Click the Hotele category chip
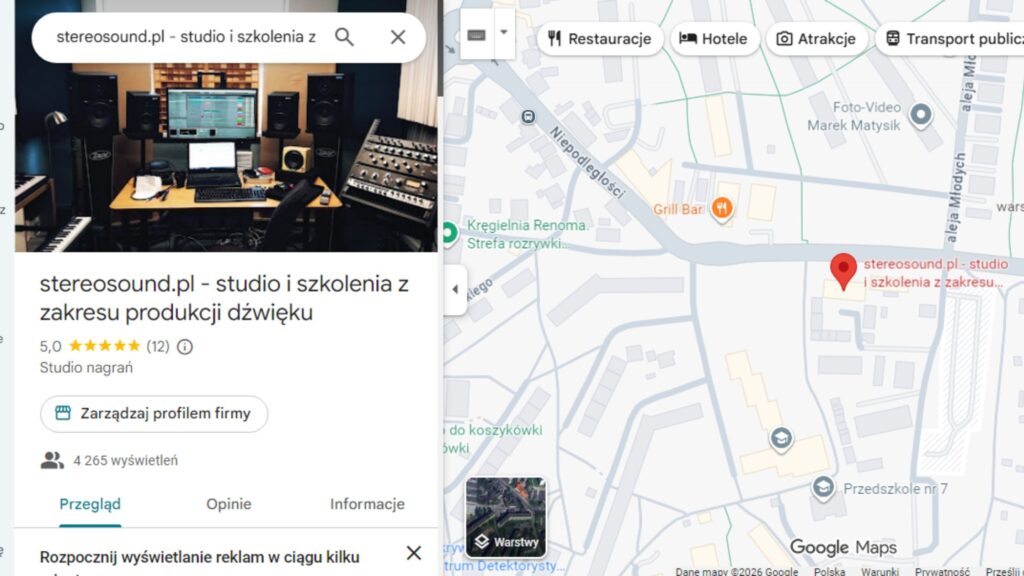This screenshot has height=576, width=1024. [x=715, y=39]
